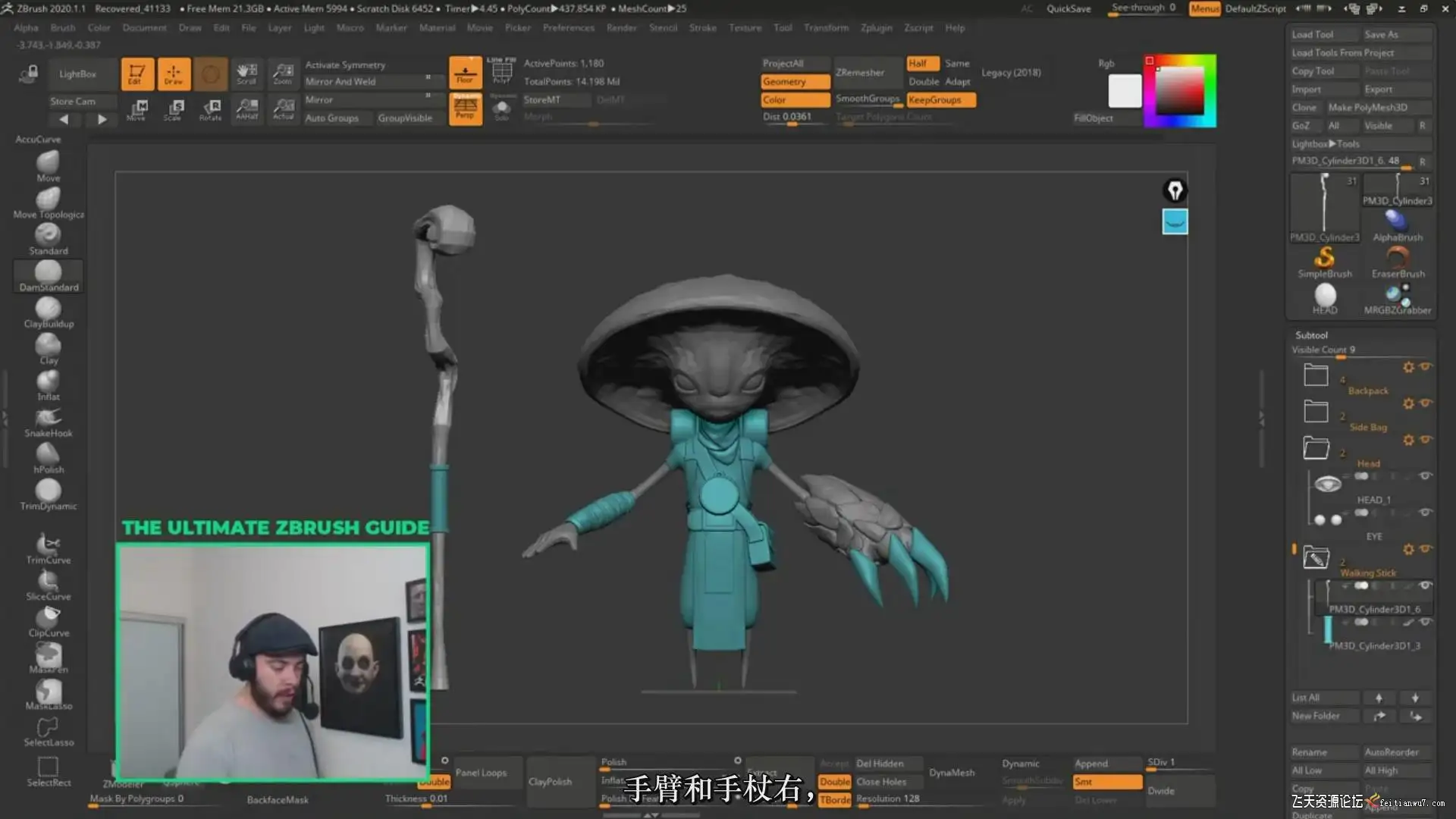Collapse the Walking Stick folder
1456x819 pixels.
click(x=1316, y=558)
